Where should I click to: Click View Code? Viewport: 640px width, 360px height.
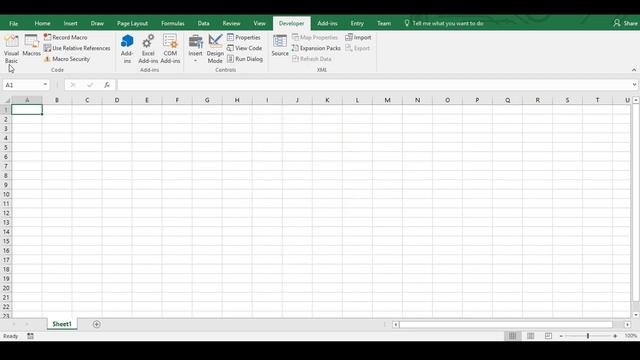click(x=244, y=48)
